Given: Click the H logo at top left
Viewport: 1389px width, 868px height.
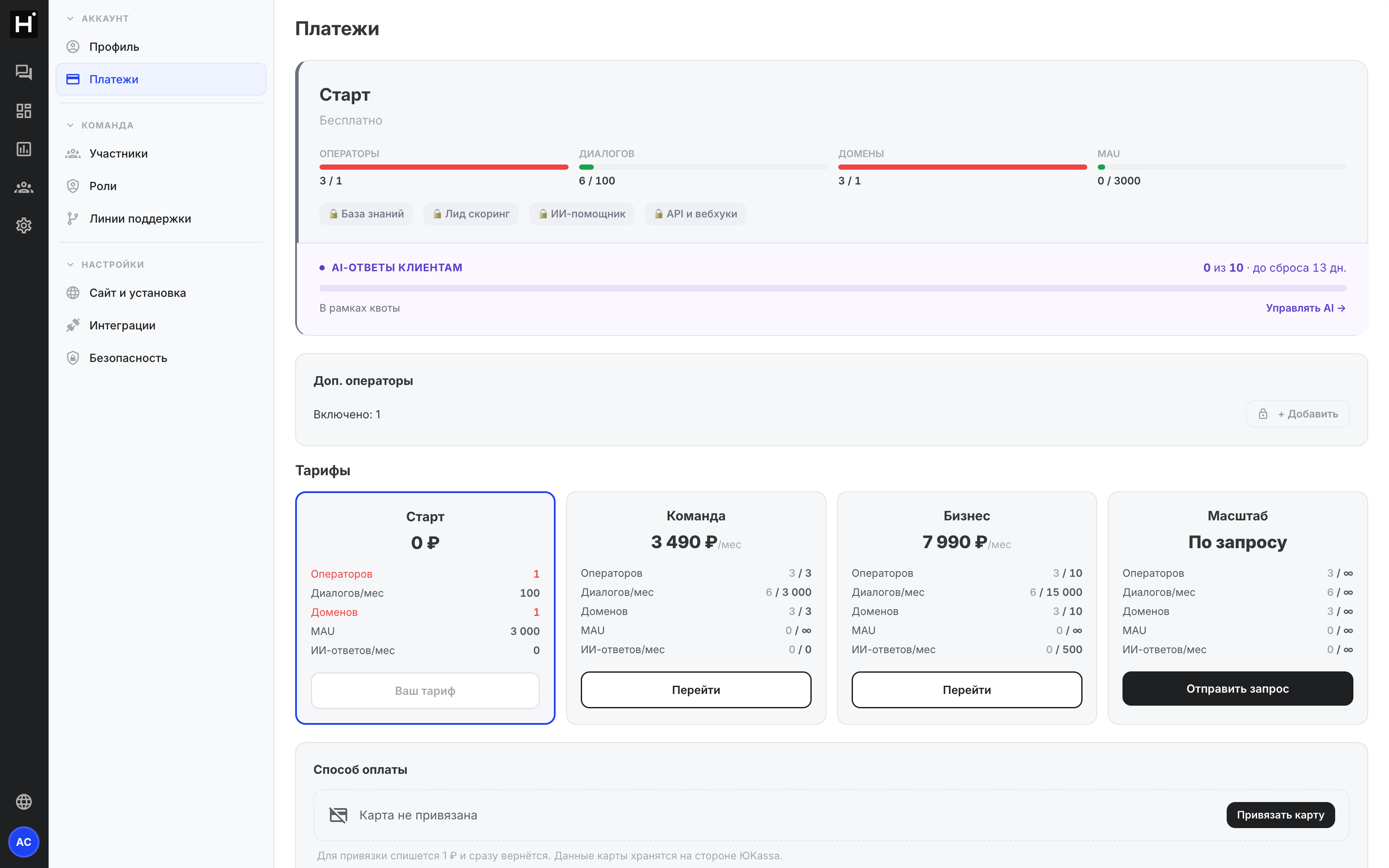Looking at the screenshot, I should [23, 24].
